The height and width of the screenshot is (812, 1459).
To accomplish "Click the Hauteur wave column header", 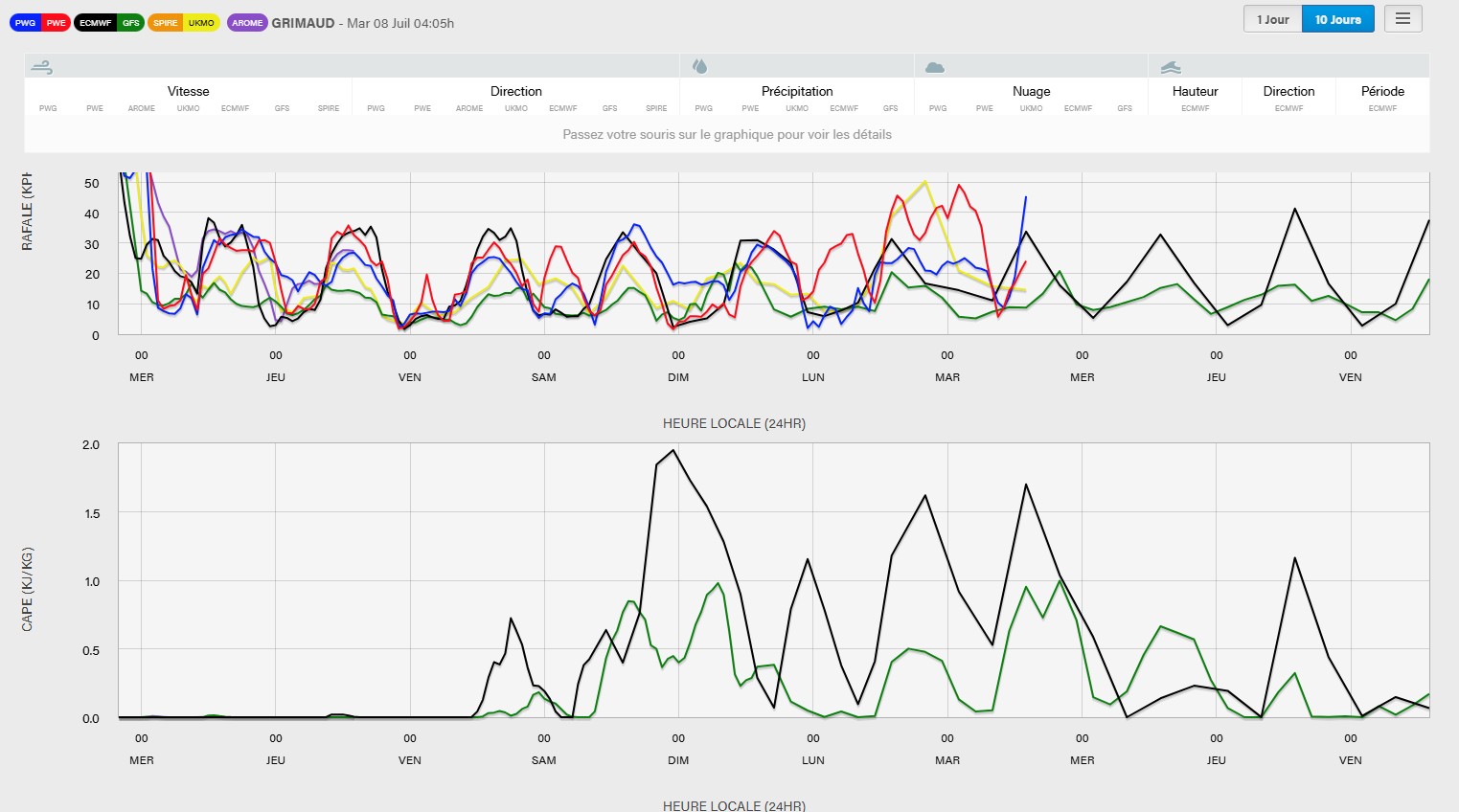I will tap(1196, 91).
